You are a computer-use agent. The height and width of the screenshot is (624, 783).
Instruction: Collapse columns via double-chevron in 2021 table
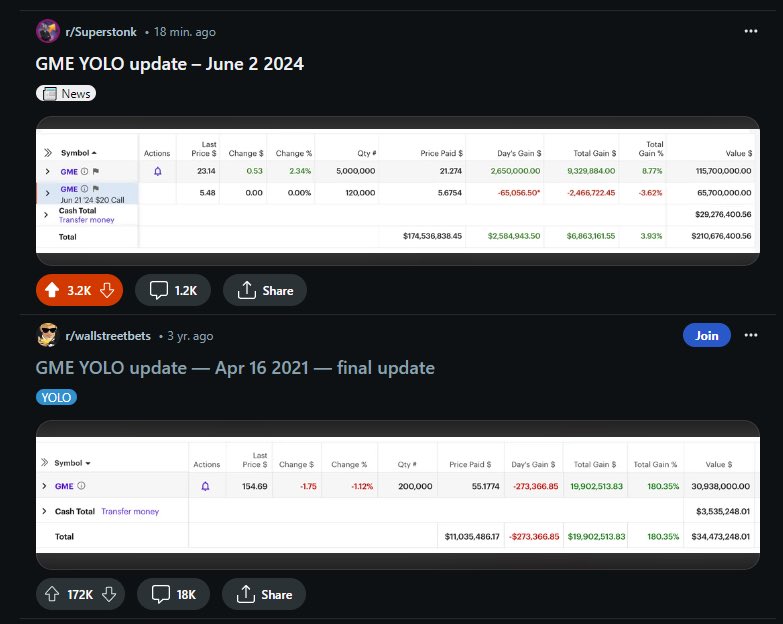44,462
